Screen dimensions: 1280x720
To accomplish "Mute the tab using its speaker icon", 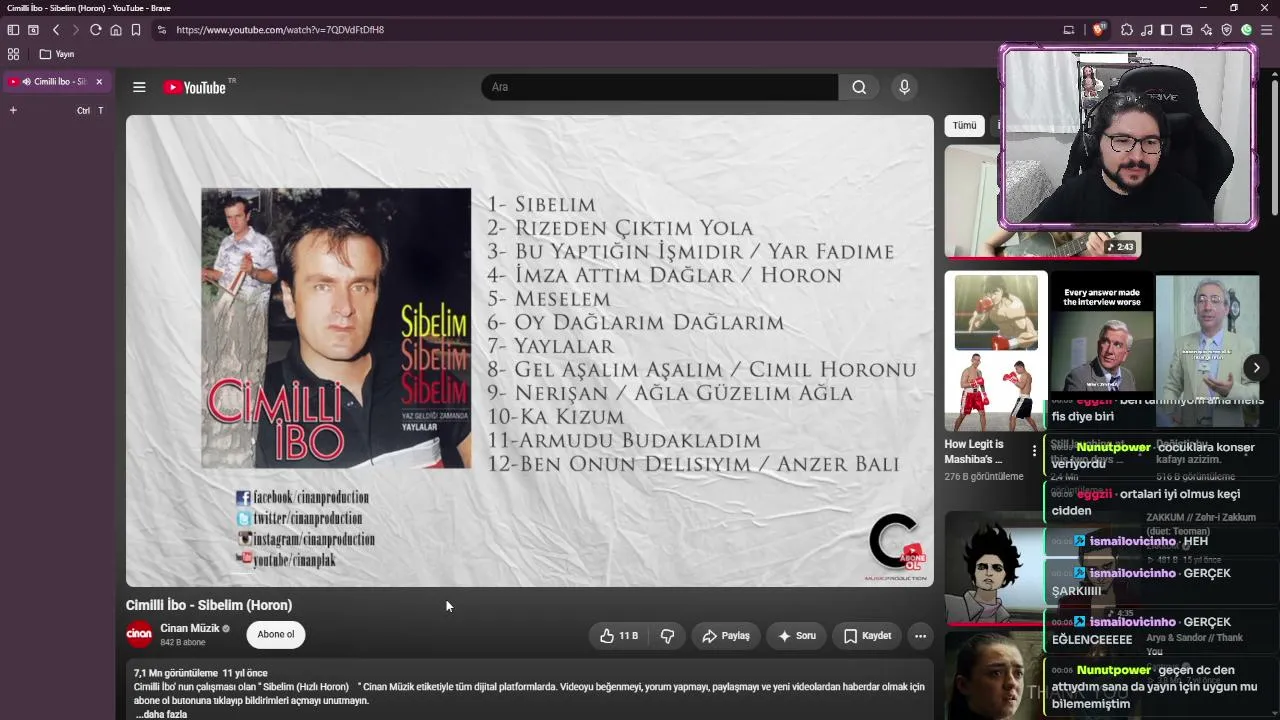I will point(27,82).
